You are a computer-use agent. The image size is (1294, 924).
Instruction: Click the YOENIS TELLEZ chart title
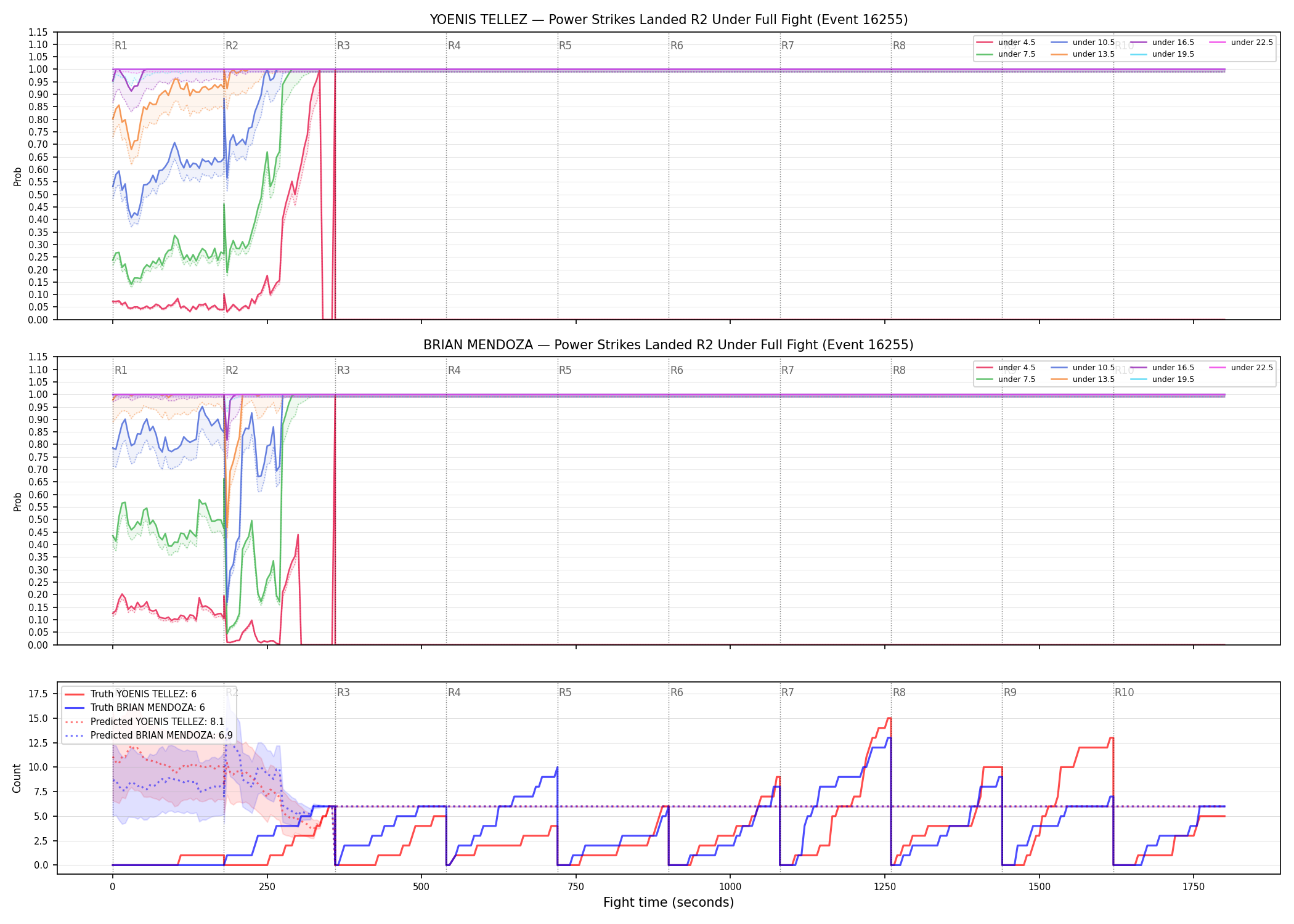coord(669,20)
